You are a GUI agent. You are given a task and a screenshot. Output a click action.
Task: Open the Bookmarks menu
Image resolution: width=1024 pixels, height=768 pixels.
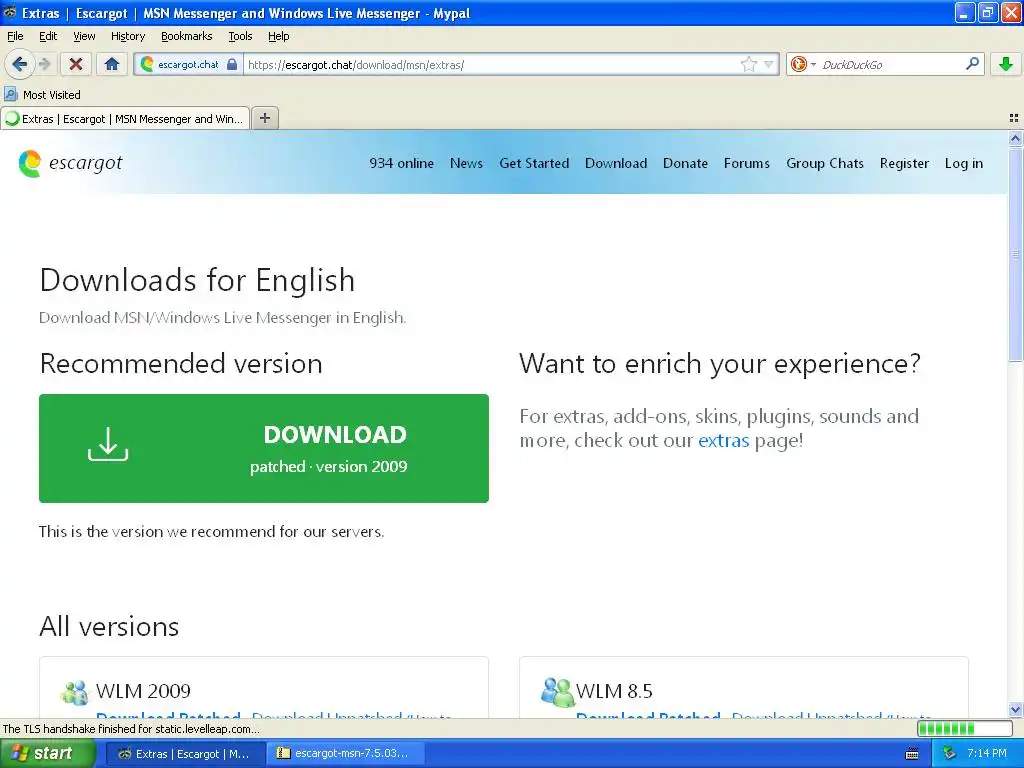click(x=187, y=36)
